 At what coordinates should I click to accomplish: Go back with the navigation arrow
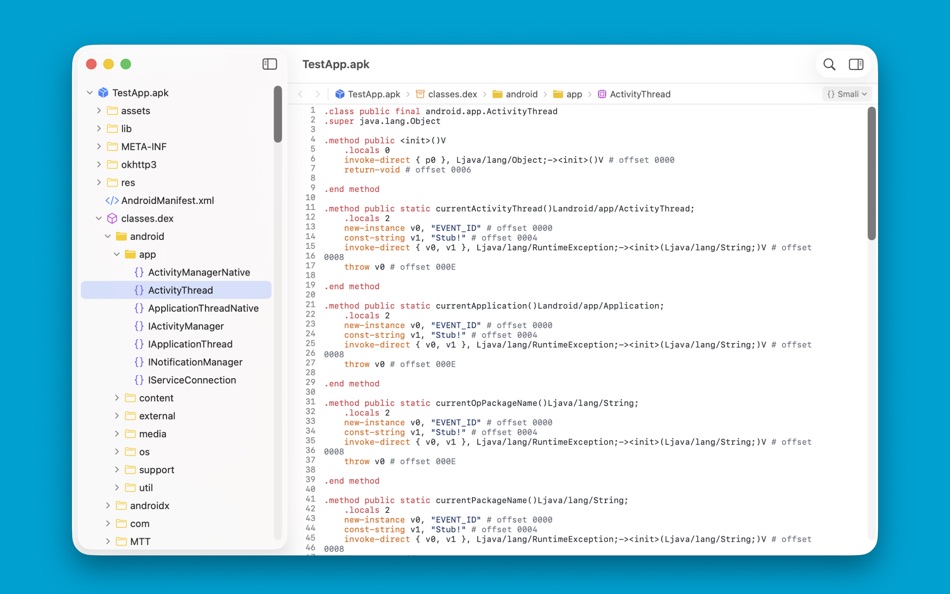(x=301, y=94)
